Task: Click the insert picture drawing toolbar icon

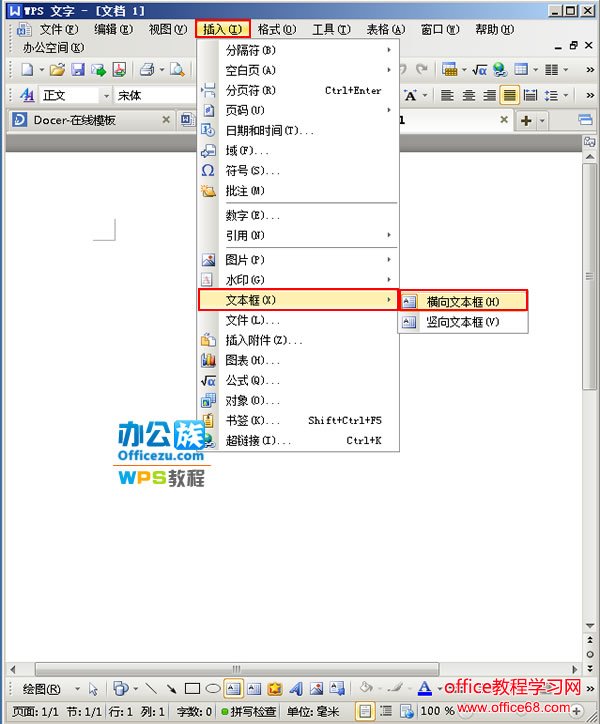Action: (x=316, y=689)
